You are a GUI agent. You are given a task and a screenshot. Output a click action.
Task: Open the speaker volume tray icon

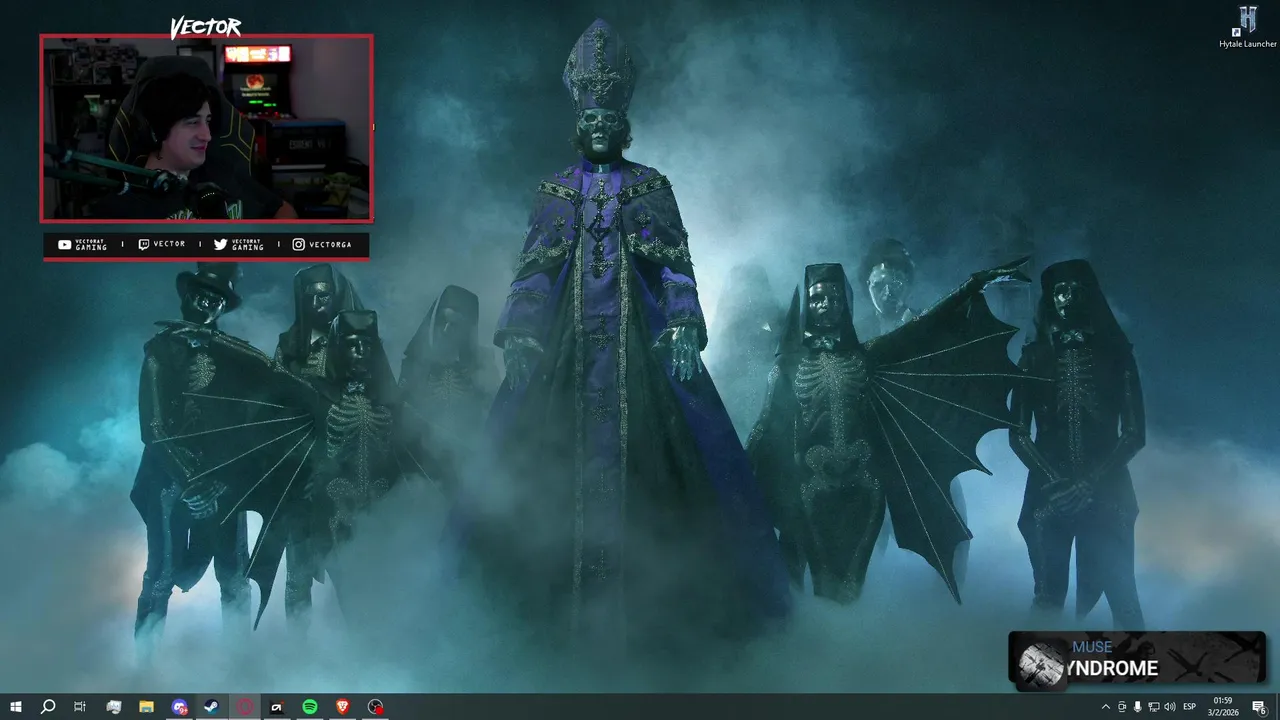click(x=1170, y=707)
